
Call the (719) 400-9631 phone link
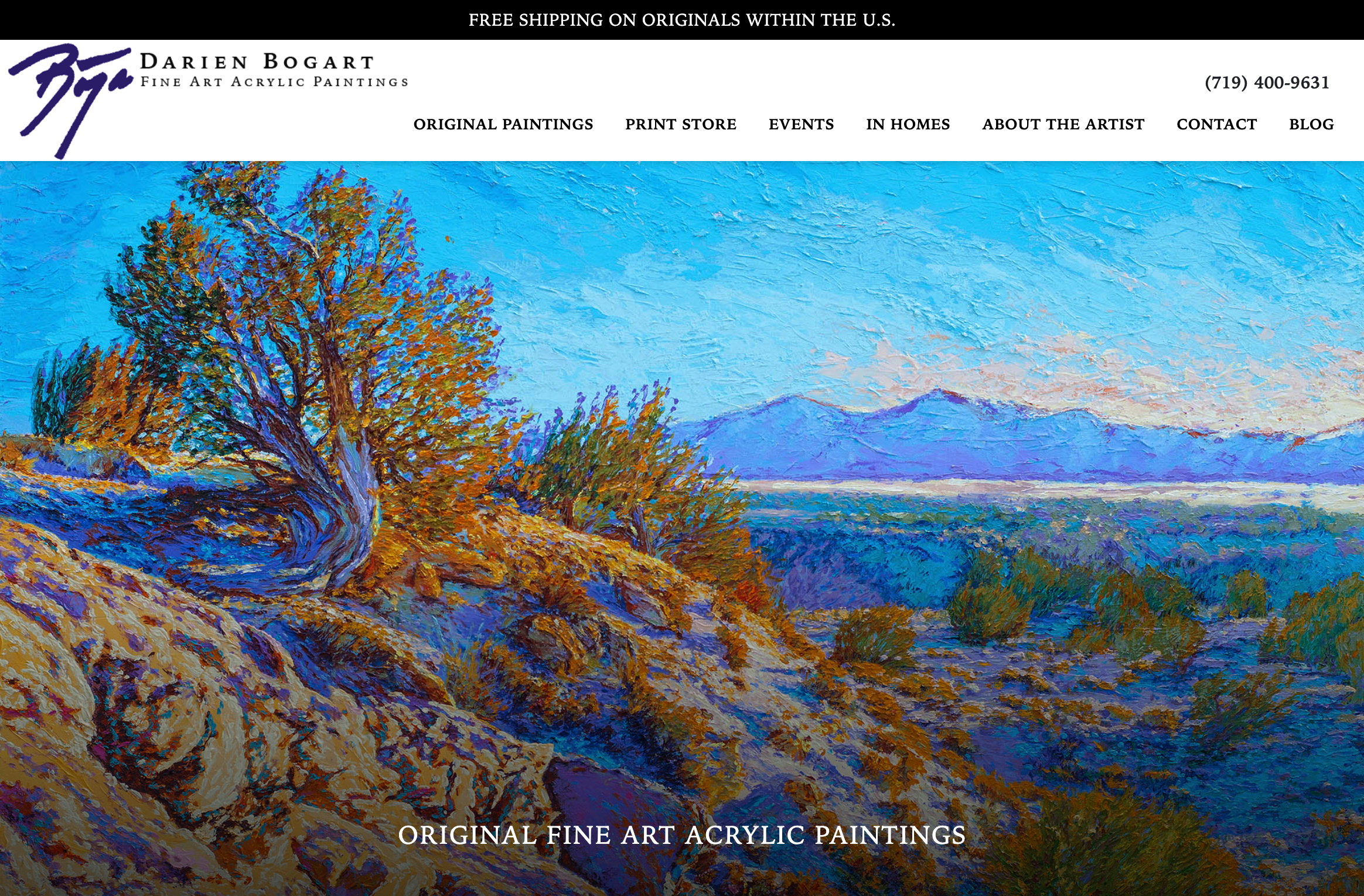1267,83
